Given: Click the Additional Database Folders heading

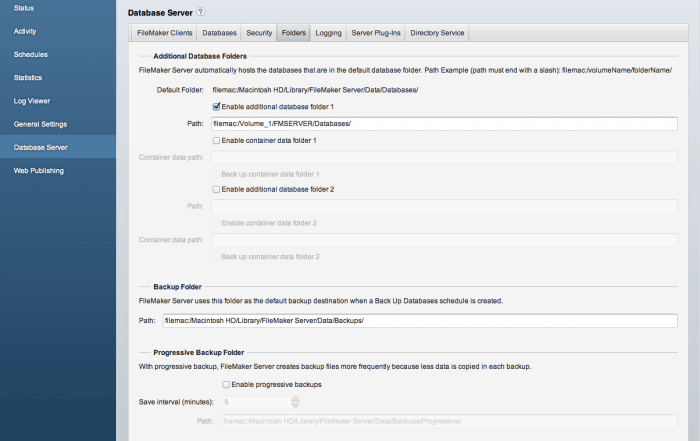Looking at the screenshot, I should click(x=200, y=56).
